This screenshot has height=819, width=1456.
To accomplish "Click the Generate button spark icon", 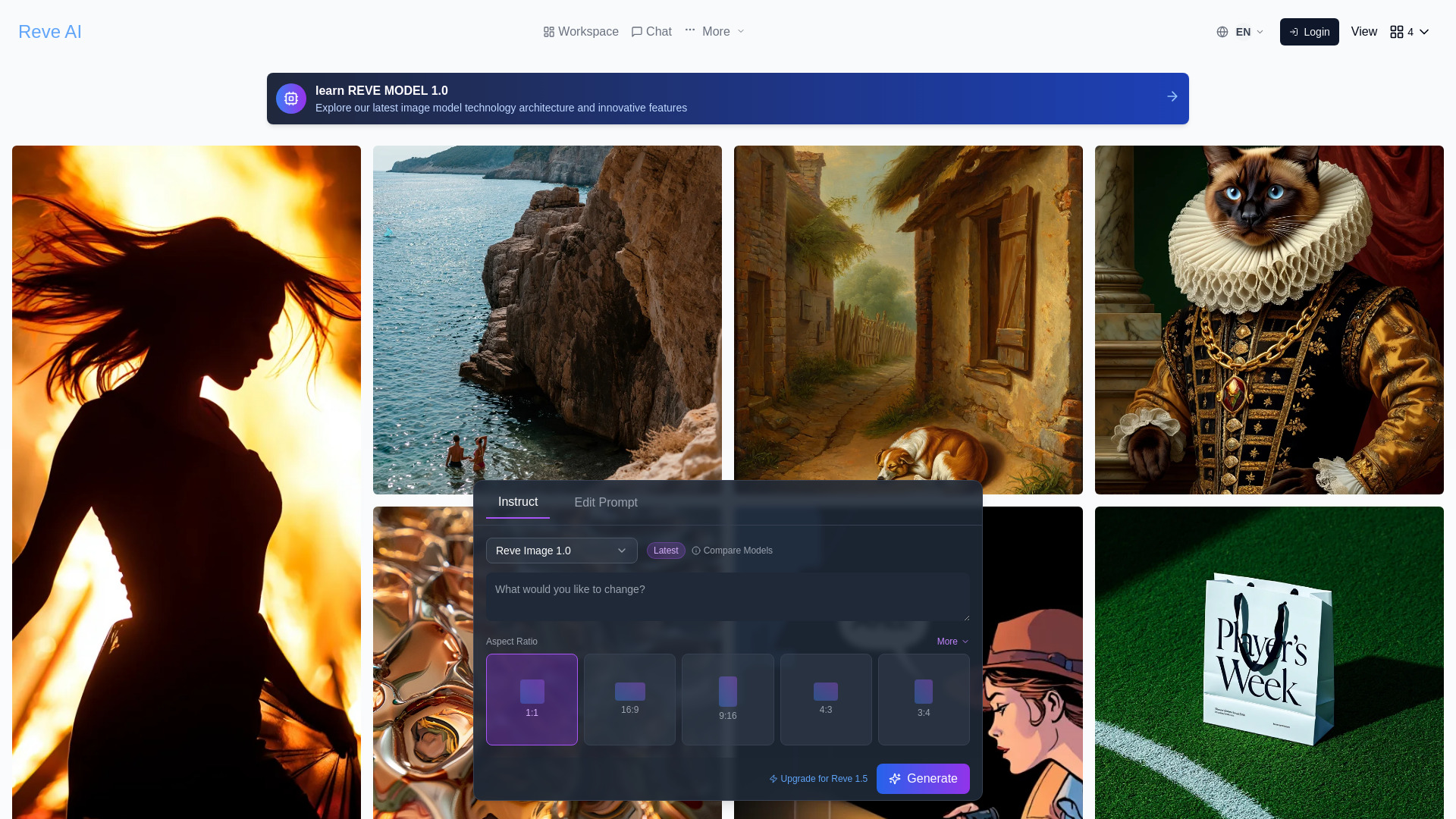I will coord(895,778).
